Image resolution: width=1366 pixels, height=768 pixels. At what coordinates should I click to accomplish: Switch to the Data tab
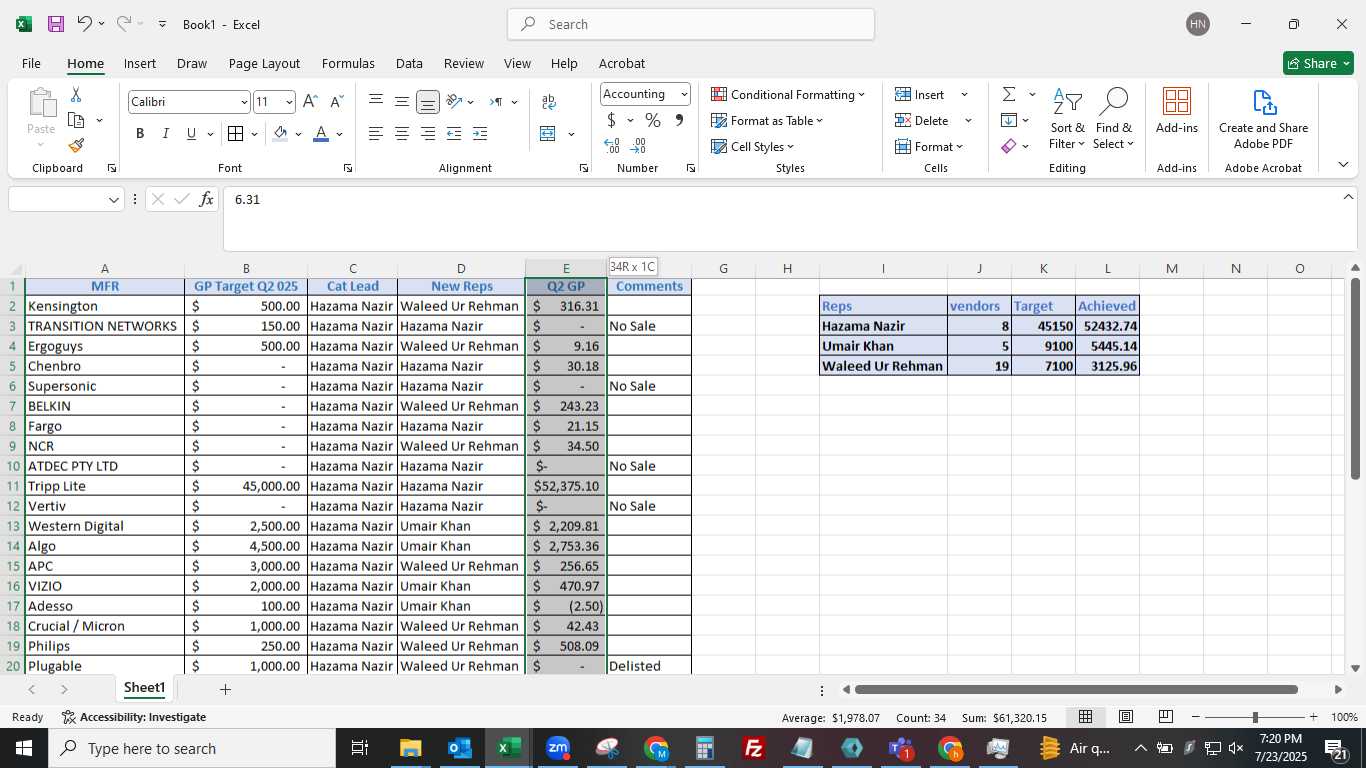pyautogui.click(x=409, y=63)
